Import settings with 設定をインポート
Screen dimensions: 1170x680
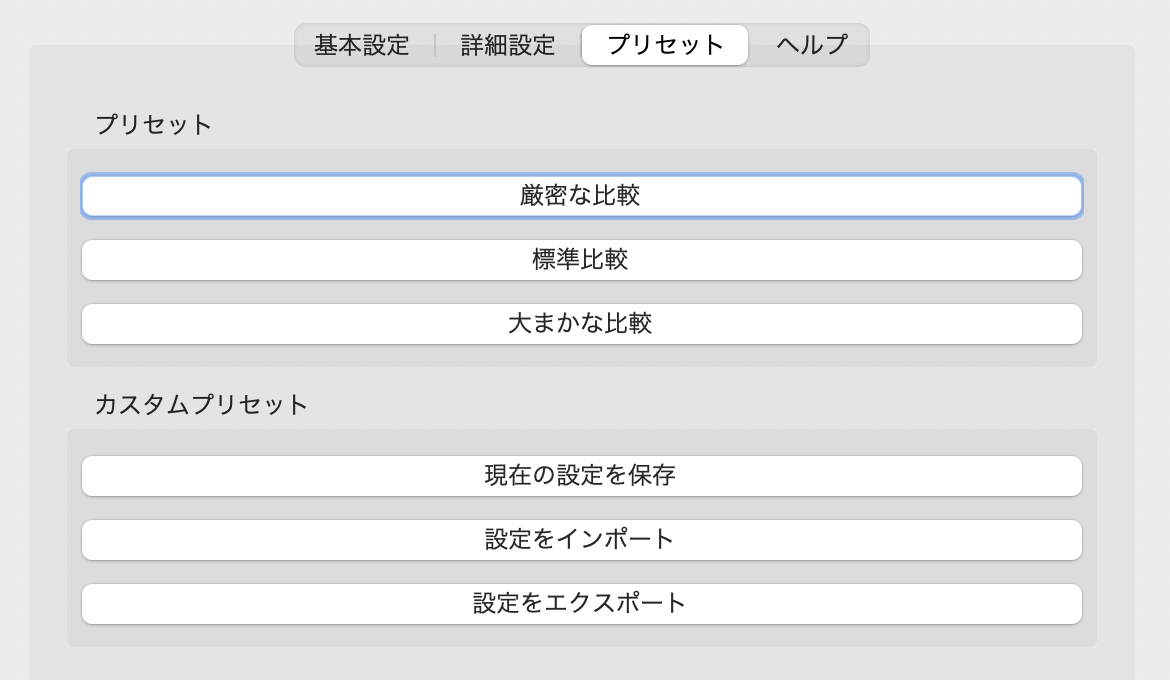581,540
